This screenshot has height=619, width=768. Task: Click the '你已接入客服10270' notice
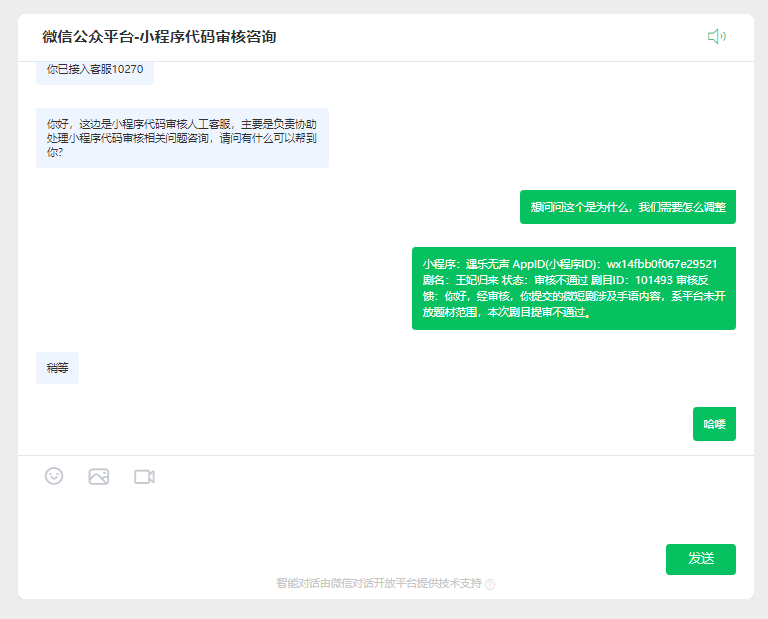click(x=95, y=71)
